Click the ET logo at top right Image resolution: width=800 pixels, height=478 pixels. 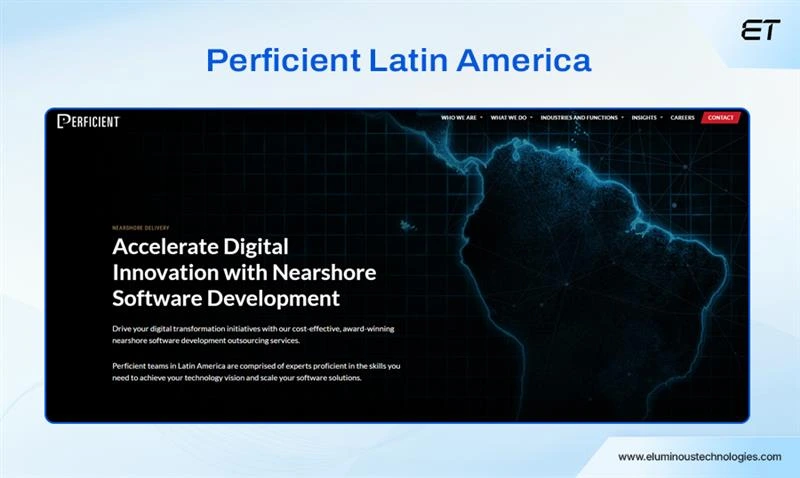[761, 30]
